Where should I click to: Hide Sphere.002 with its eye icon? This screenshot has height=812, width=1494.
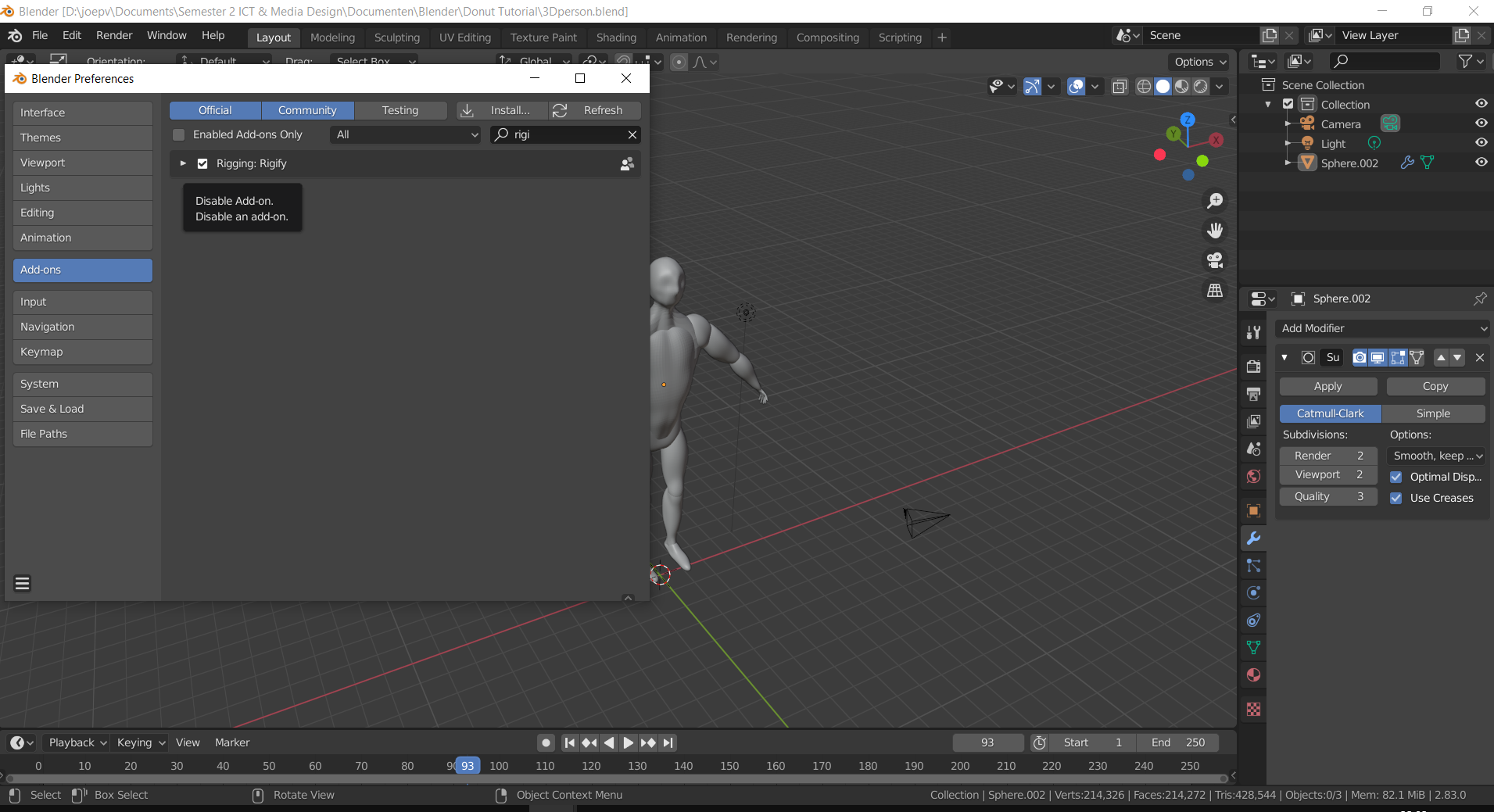click(1481, 162)
